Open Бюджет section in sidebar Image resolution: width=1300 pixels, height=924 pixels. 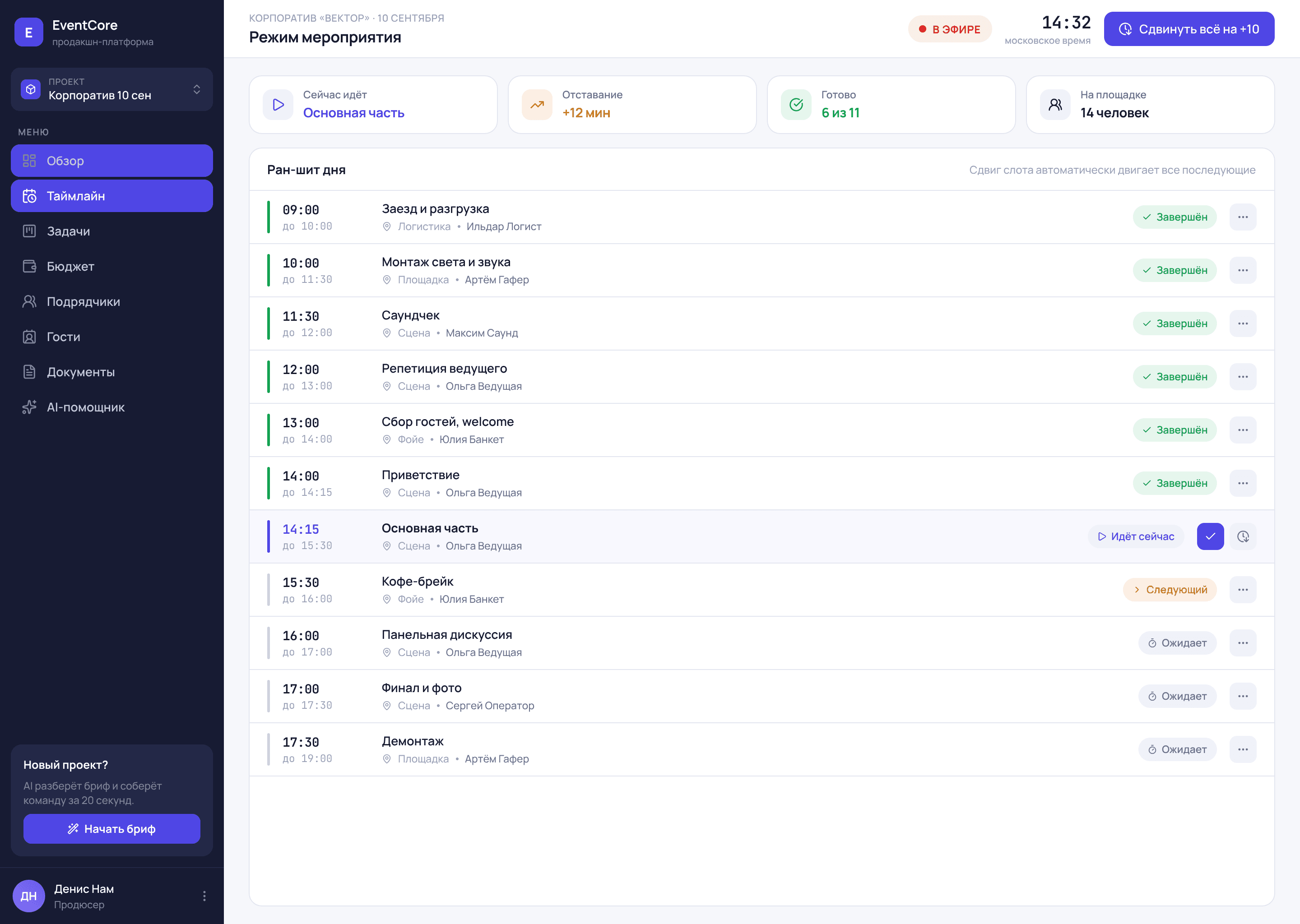click(112, 266)
